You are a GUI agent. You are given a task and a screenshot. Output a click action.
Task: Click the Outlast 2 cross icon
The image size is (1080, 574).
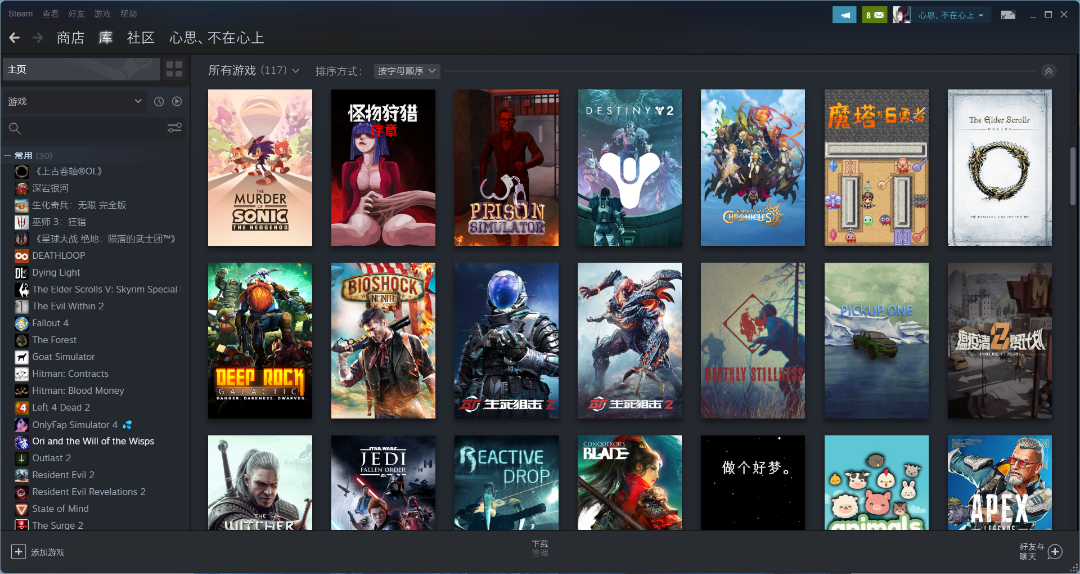tap(21, 458)
